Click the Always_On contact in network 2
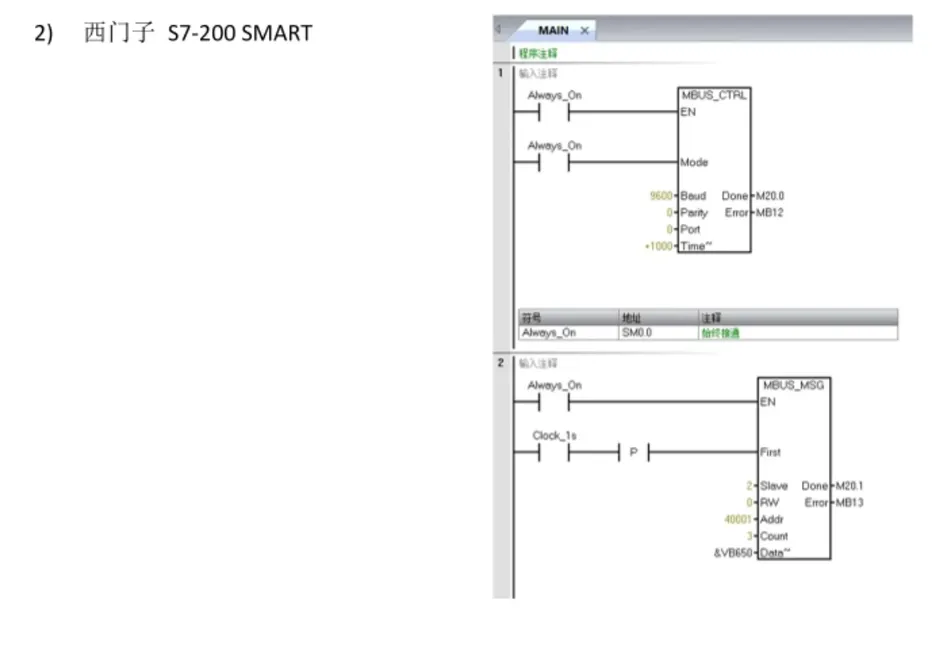The height and width of the screenshot is (647, 949). tap(554, 403)
